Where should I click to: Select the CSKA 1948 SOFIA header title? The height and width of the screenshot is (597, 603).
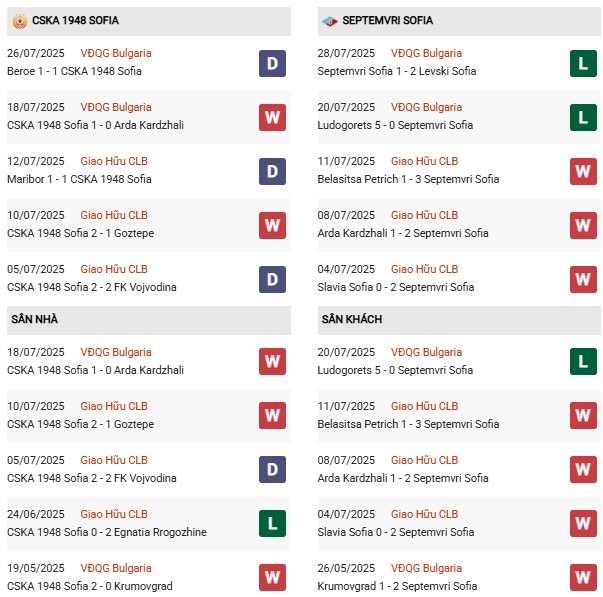pos(75,20)
